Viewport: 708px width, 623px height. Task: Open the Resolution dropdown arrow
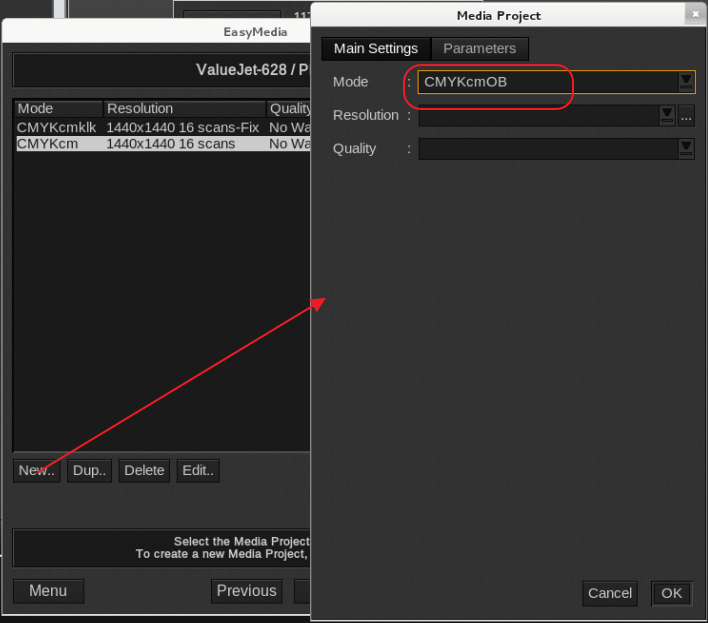[x=667, y=116]
